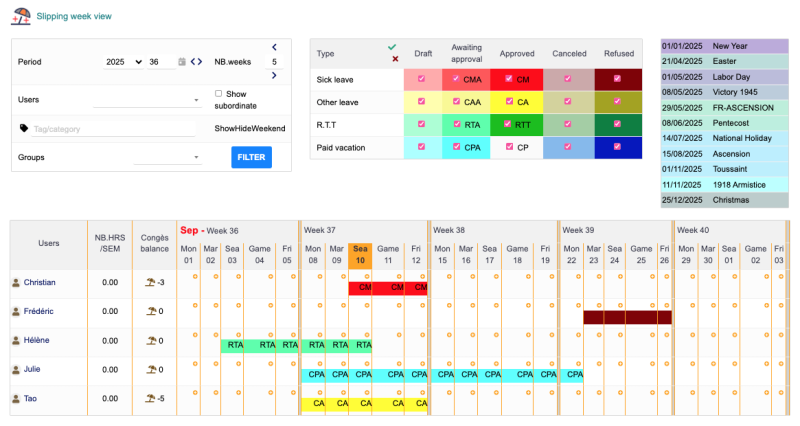
Task: Click the ShowHideWeekend link
Action: click(249, 128)
